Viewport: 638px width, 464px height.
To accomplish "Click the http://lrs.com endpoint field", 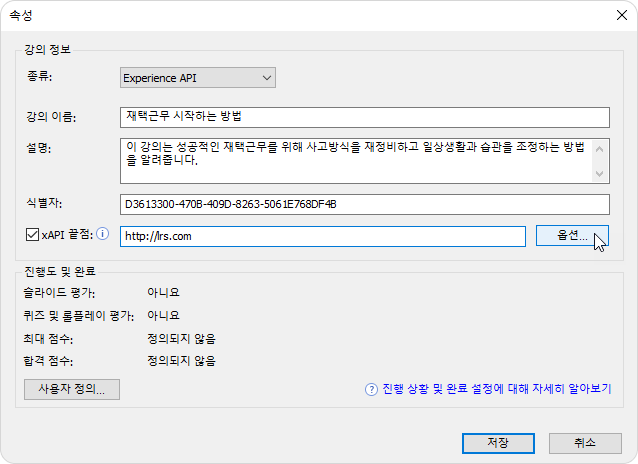I will click(322, 236).
